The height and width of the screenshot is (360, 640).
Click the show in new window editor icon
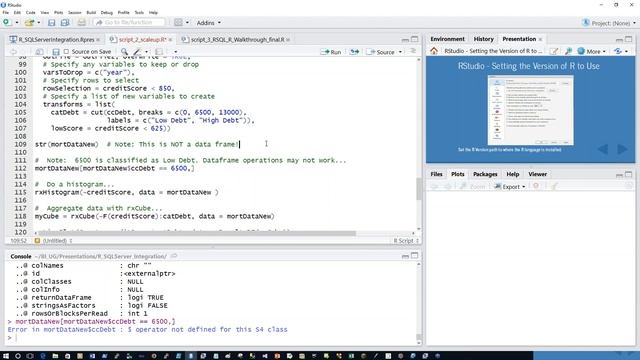coord(39,52)
